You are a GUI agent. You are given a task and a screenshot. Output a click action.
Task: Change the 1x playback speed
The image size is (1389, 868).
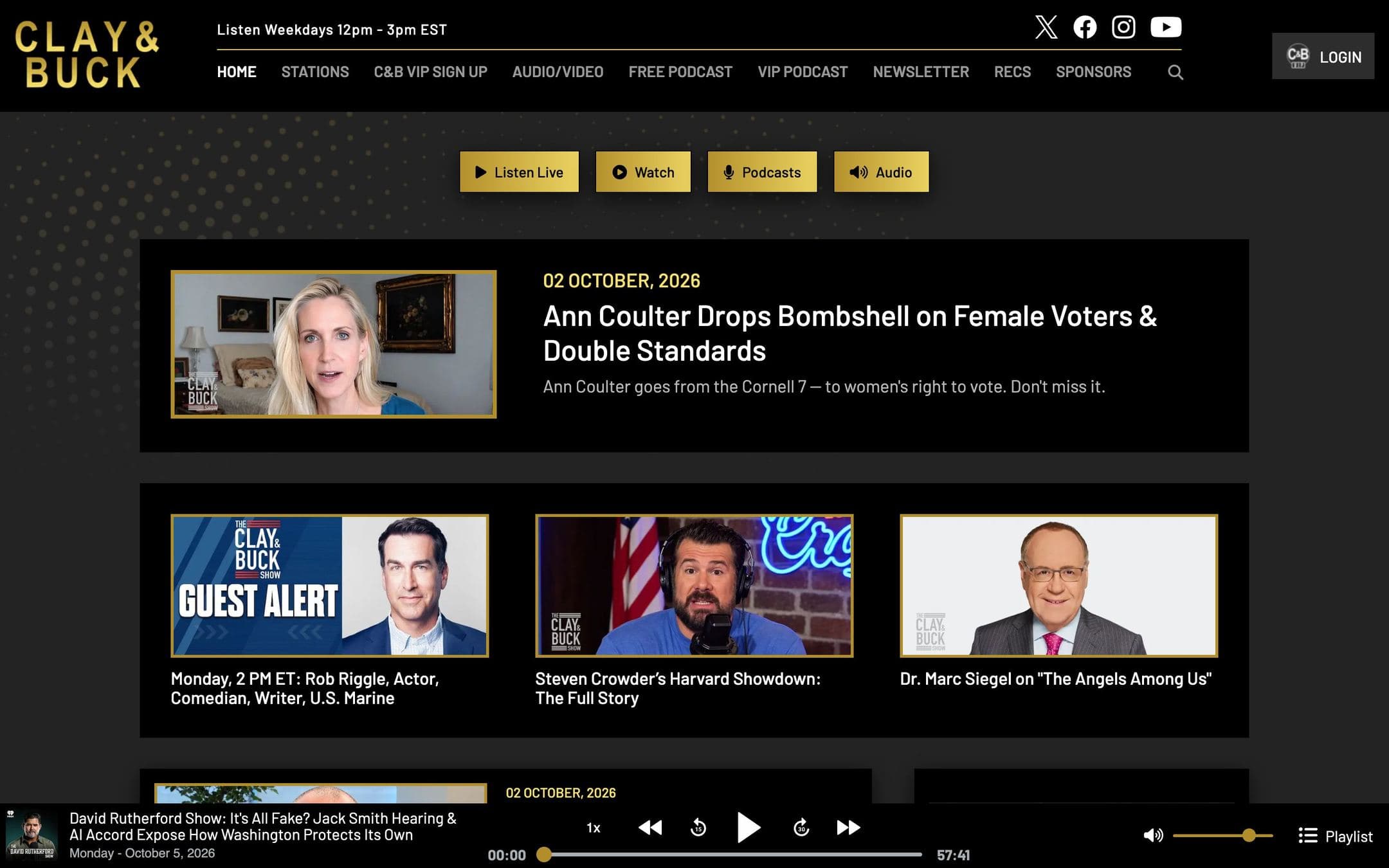594,827
